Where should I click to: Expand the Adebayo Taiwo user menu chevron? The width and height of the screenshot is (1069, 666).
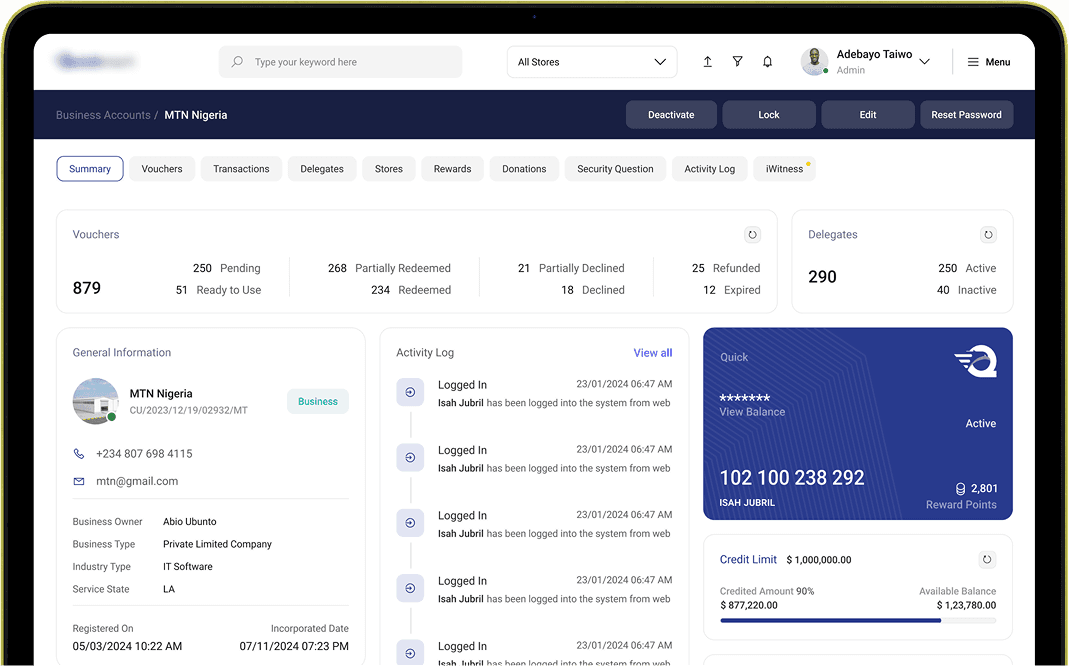(x=924, y=61)
